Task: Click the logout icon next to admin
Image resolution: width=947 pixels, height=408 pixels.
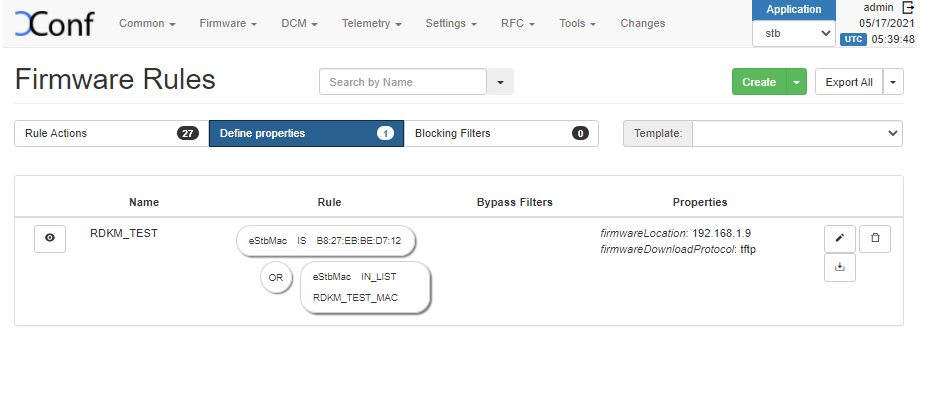Action: 908,7
